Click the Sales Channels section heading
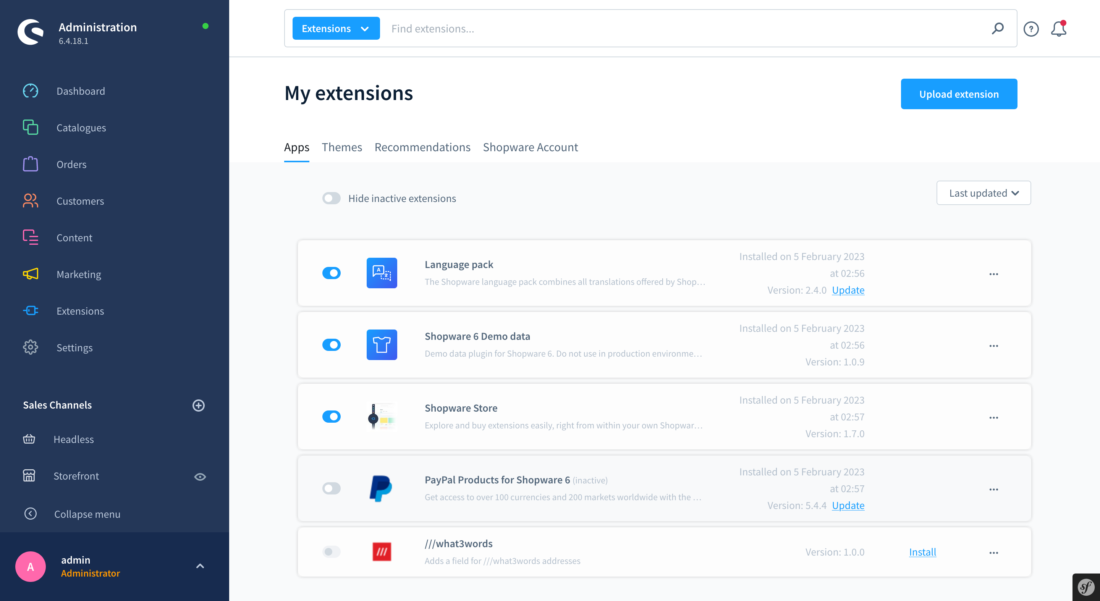The width and height of the screenshot is (1100, 601). coord(57,405)
